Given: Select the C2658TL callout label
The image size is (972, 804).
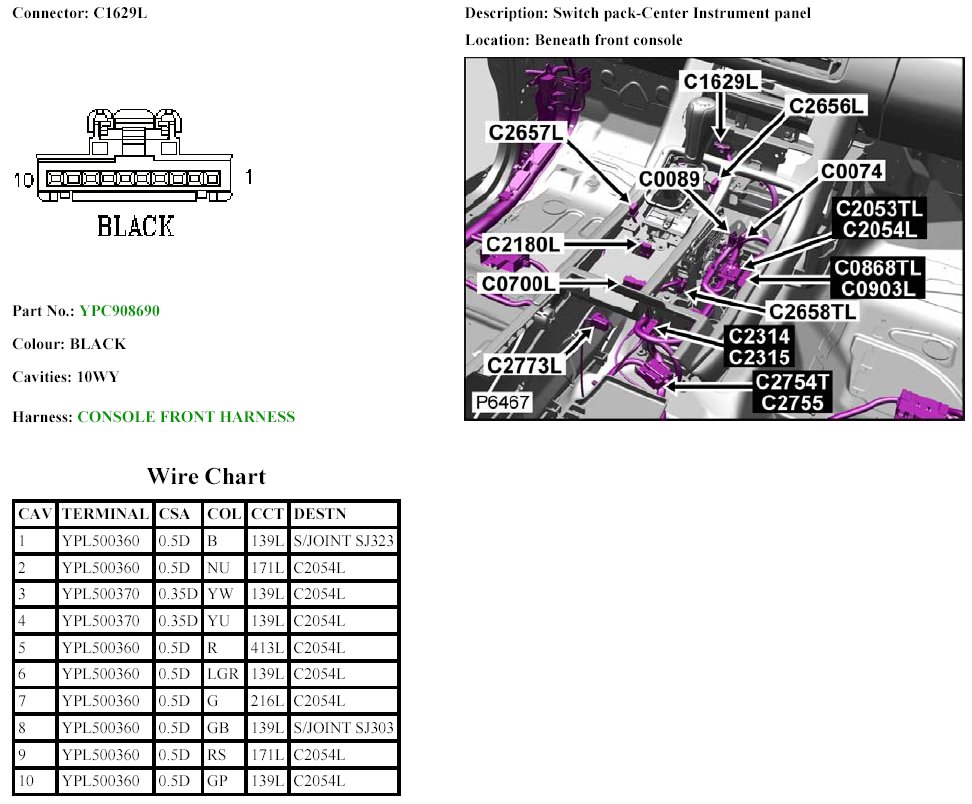Looking at the screenshot, I should click(x=812, y=311).
